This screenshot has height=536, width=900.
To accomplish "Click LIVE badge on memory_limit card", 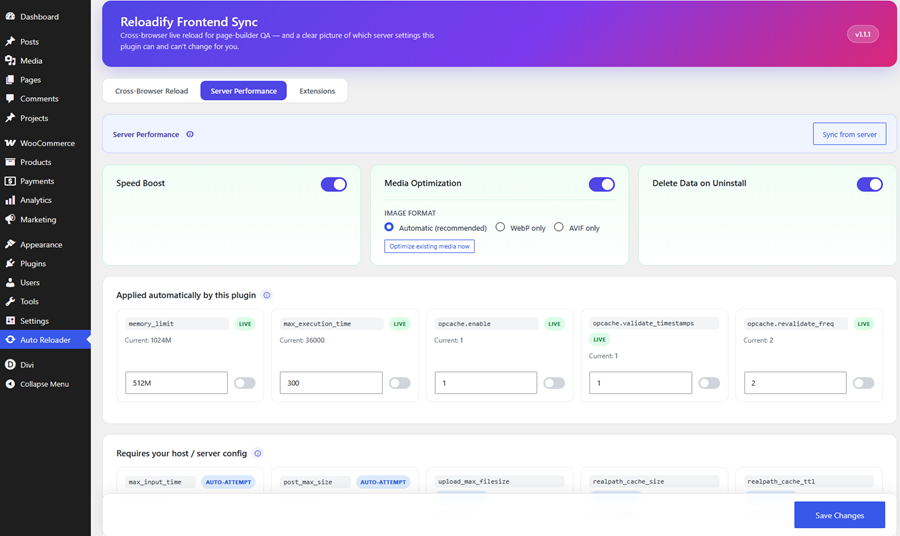I will pyautogui.click(x=245, y=324).
